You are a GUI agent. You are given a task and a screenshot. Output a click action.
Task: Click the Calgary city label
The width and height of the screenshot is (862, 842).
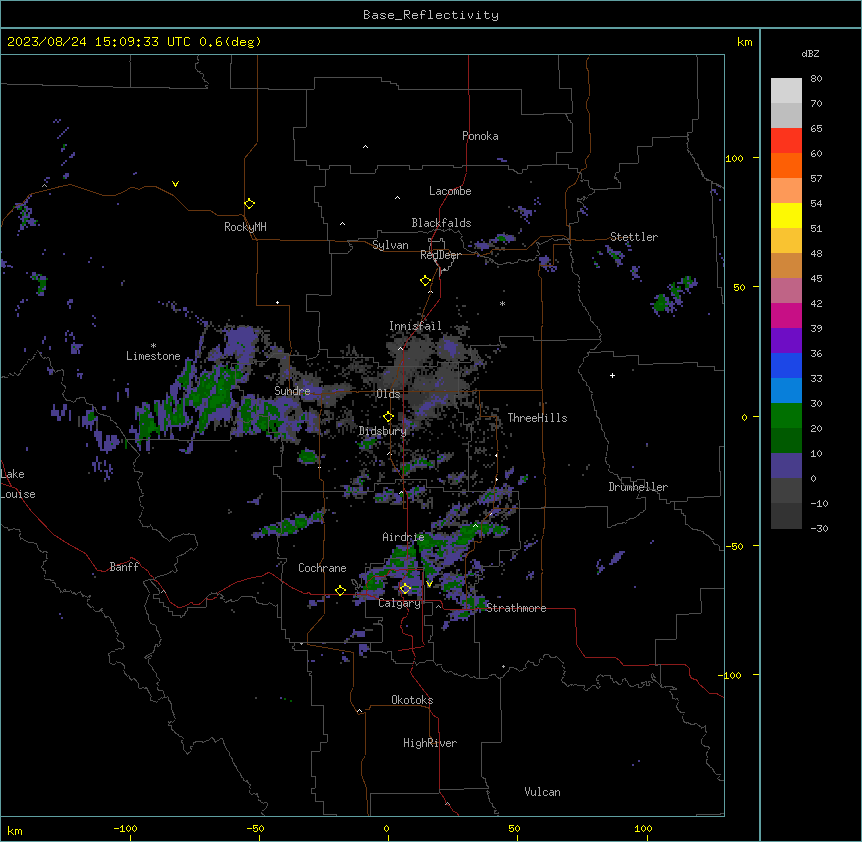(x=400, y=603)
